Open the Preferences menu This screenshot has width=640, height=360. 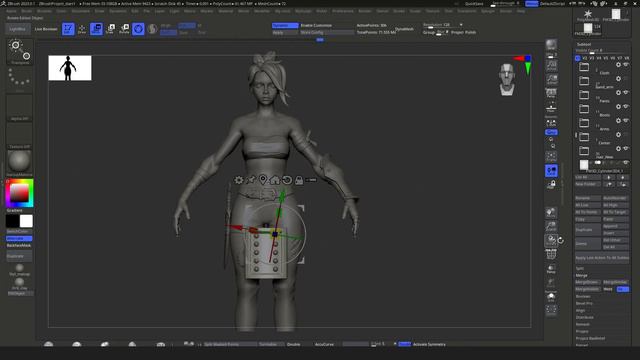[343, 11]
